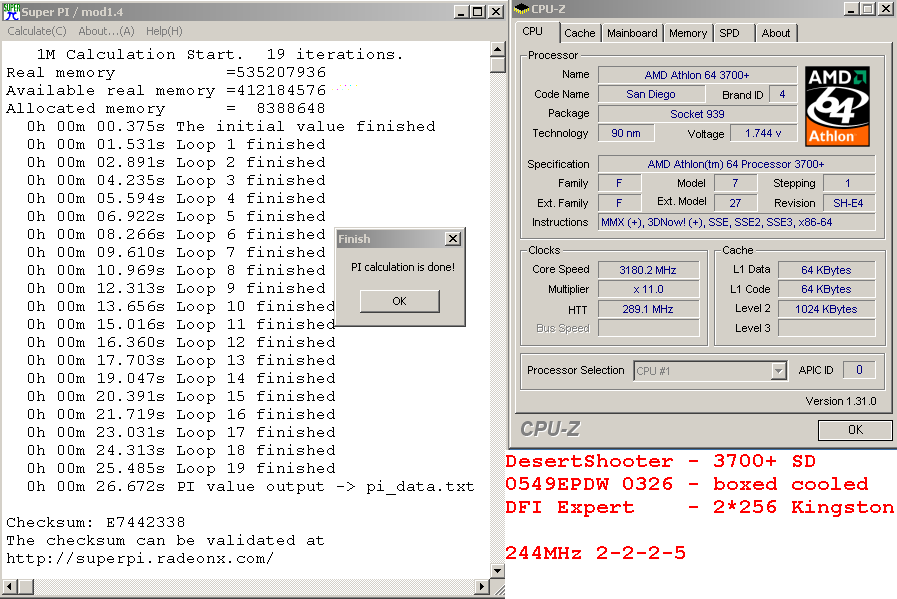Click the Version 1.31.0 label
The image size is (897, 599).
click(841, 401)
